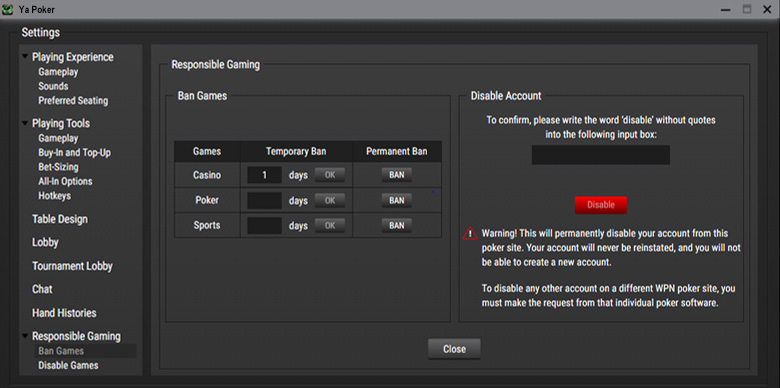Click the disable confirmation input box

[x=601, y=155]
